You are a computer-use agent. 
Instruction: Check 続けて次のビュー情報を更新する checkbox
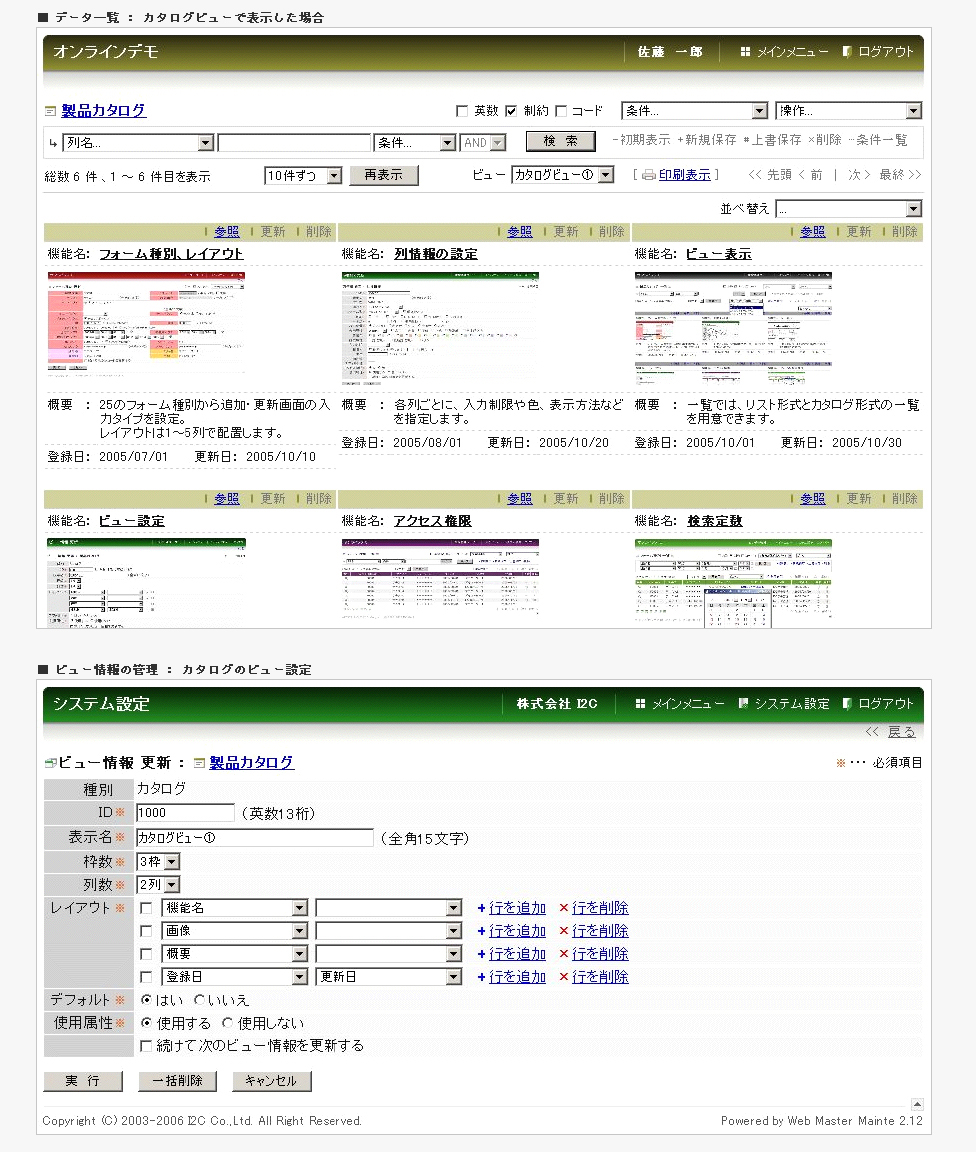click(147, 1047)
